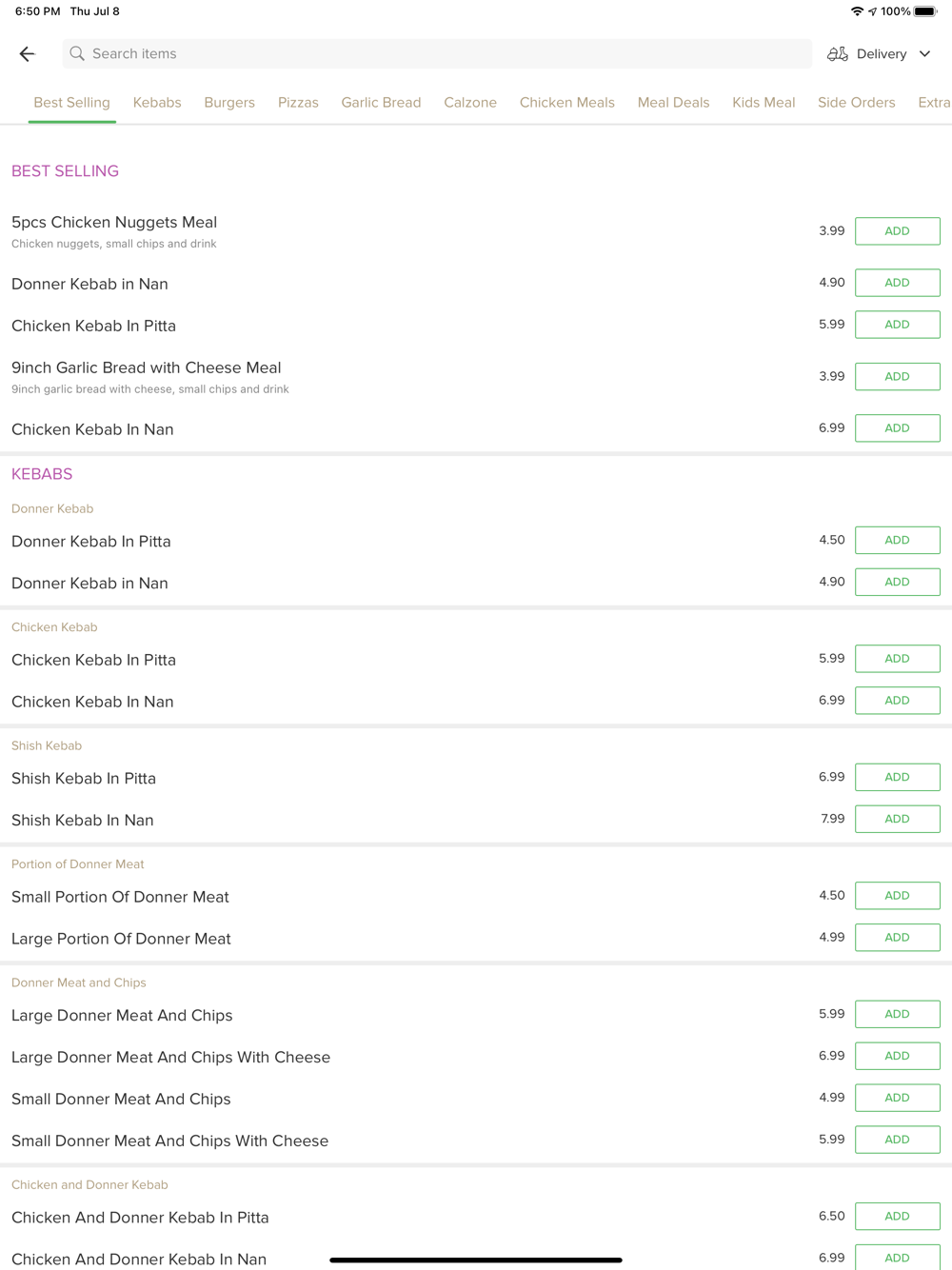Tap the back arrow icon
The image size is (952, 1270).
pos(27,54)
